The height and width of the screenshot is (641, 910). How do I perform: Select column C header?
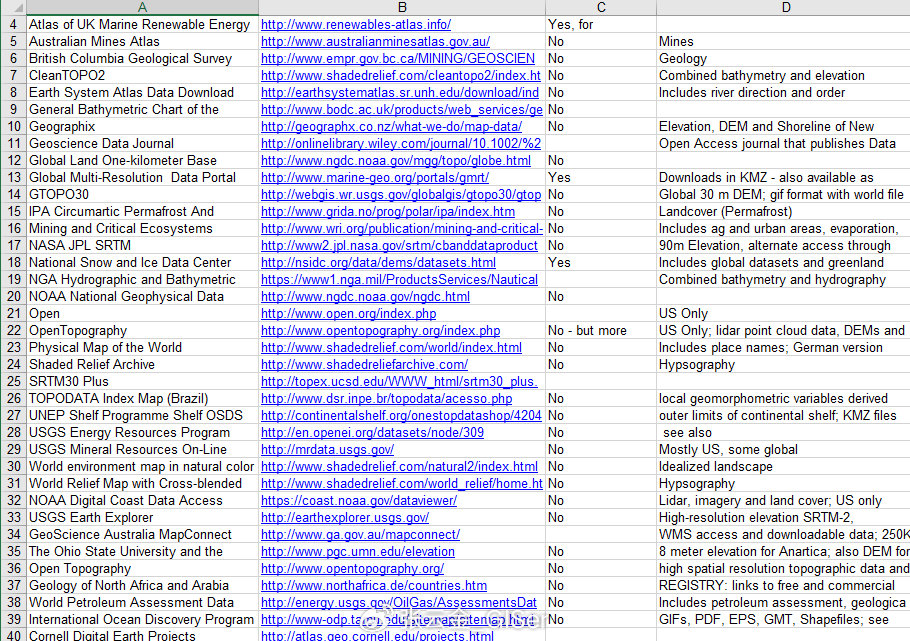[601, 7]
